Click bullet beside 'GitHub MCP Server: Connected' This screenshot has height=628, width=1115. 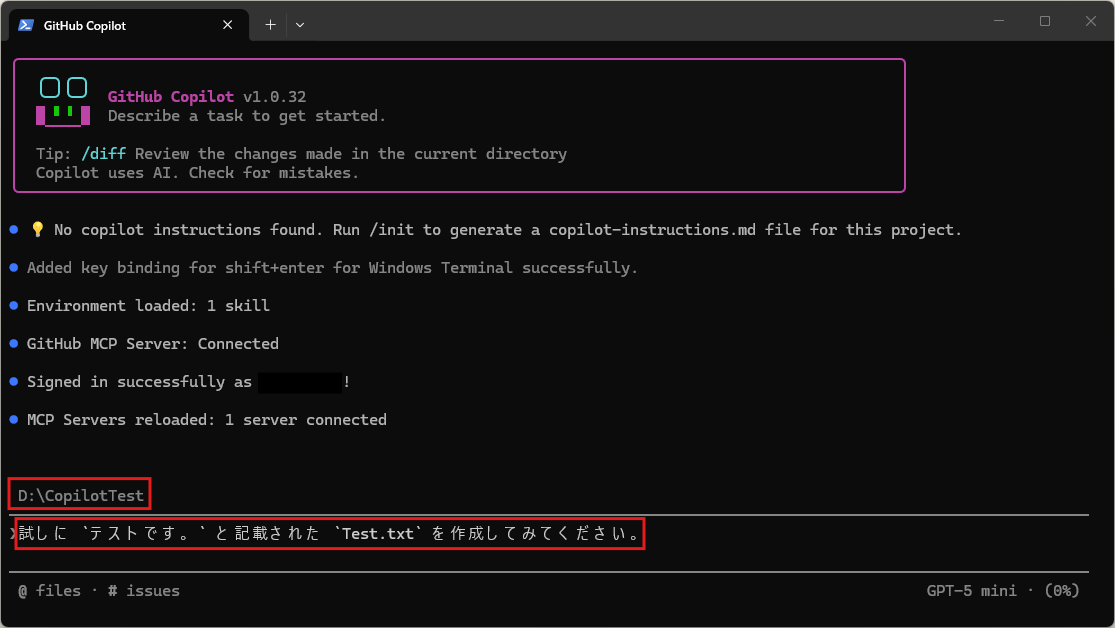coord(14,344)
